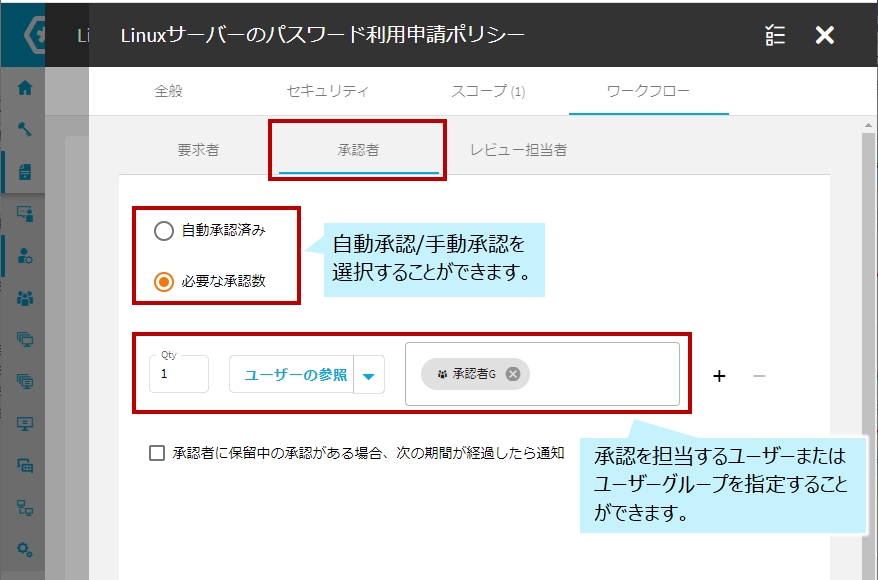The image size is (878, 580).
Task: Open the second stacked screens sidebar icon
Action: [25, 381]
